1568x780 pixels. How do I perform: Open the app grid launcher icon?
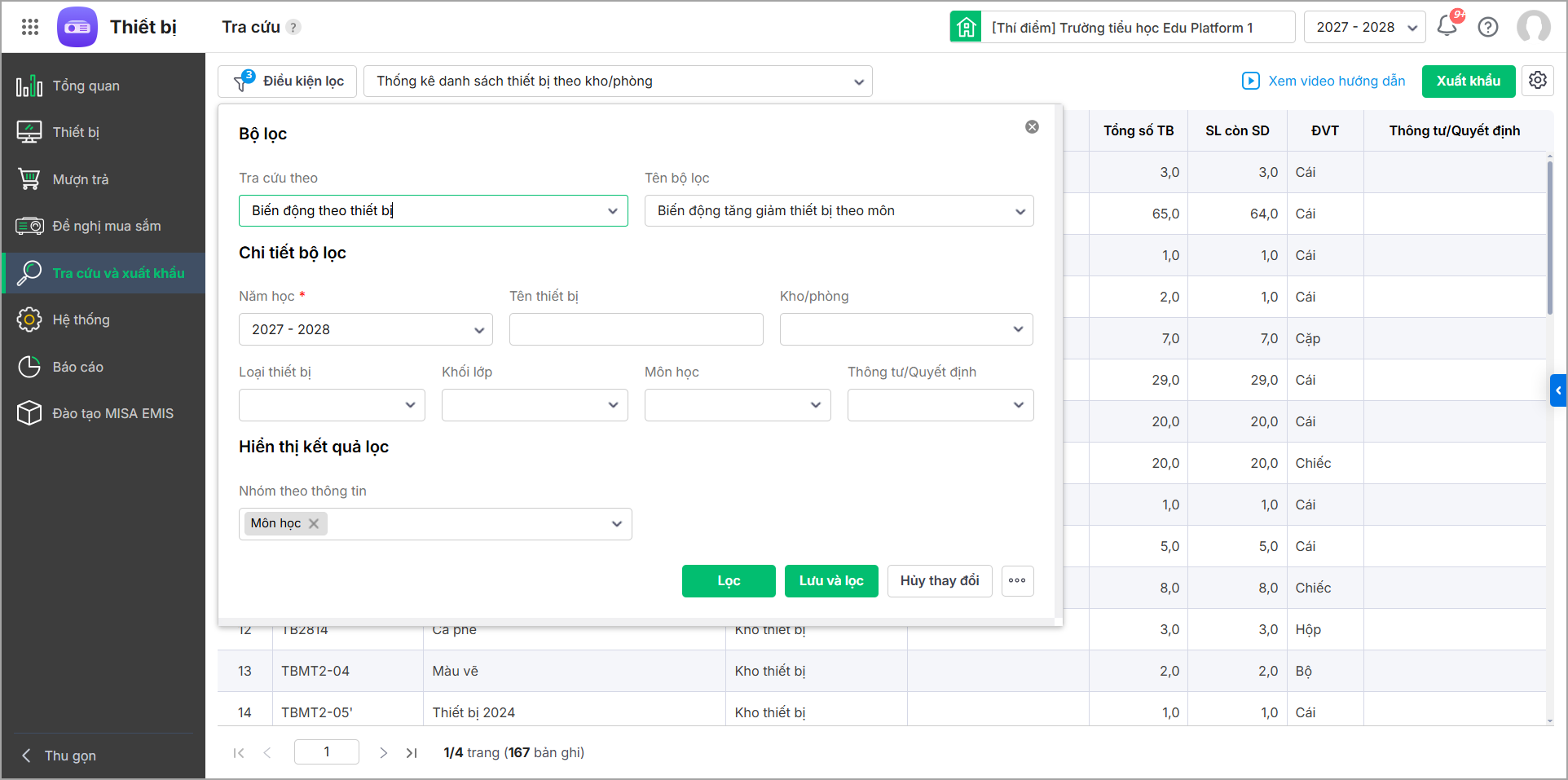[x=30, y=27]
